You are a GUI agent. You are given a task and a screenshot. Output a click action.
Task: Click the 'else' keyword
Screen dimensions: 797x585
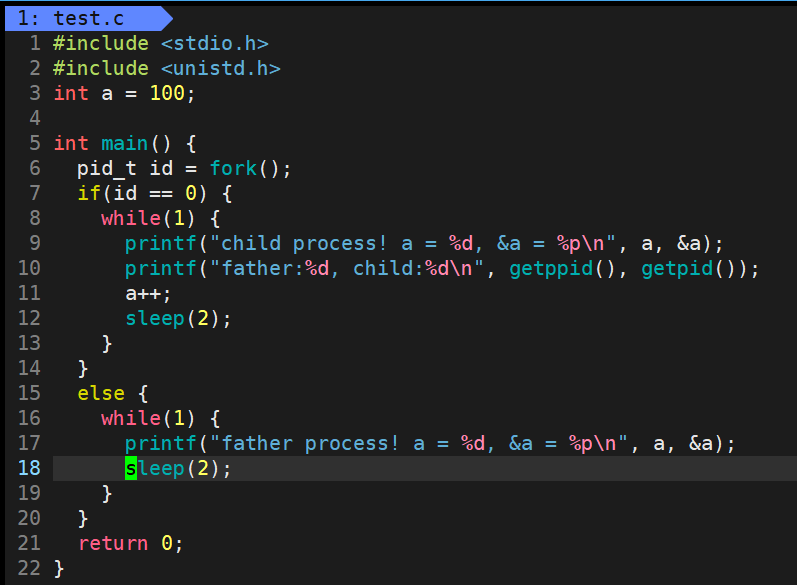point(101,393)
